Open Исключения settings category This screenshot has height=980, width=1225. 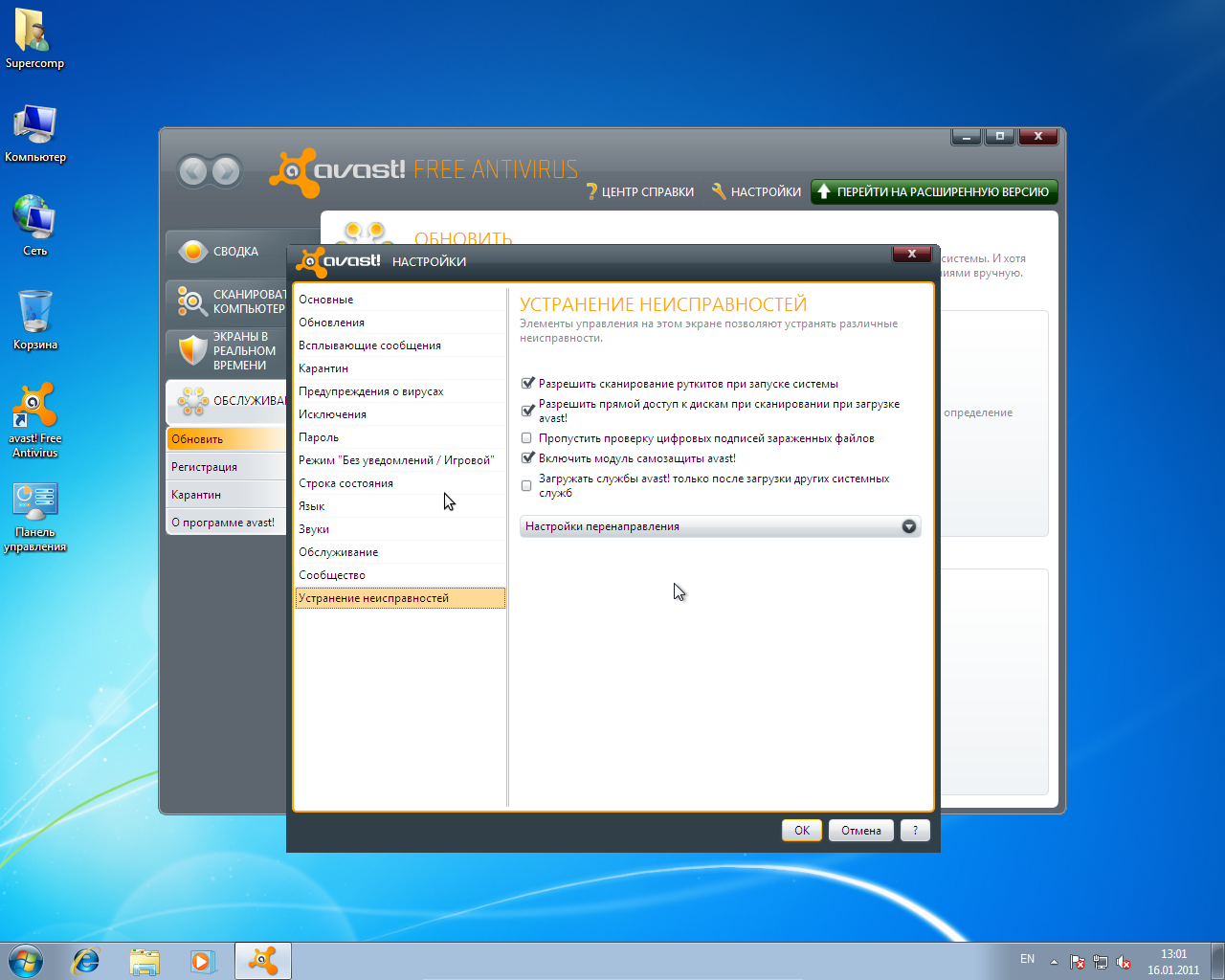pos(400,414)
